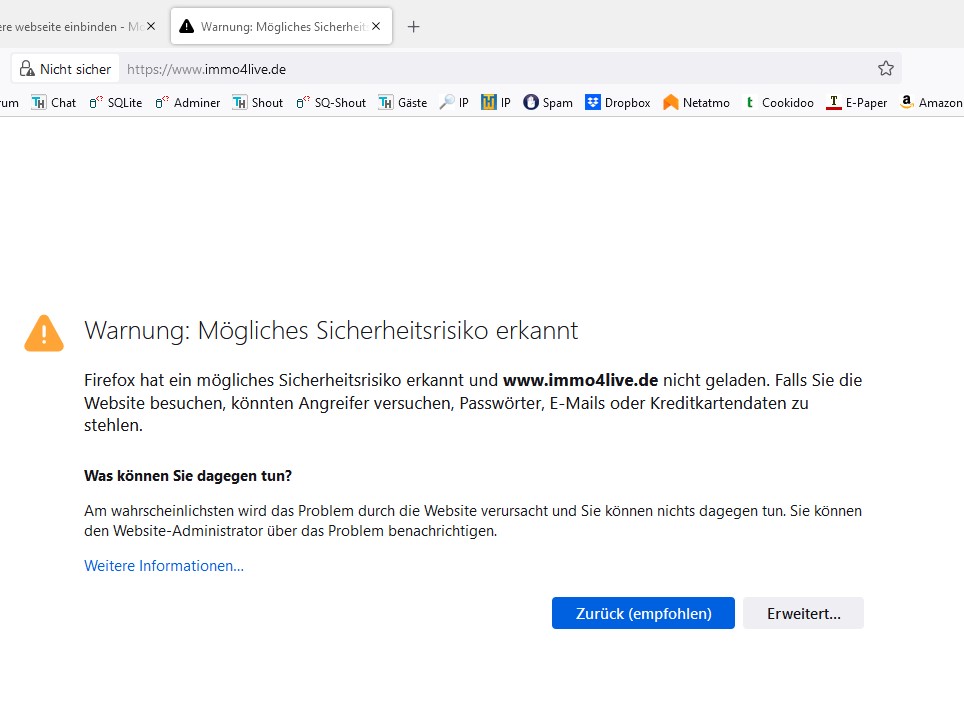Image resolution: width=964 pixels, height=706 pixels.
Task: Click the bookmark star icon in address bar
Action: (885, 69)
